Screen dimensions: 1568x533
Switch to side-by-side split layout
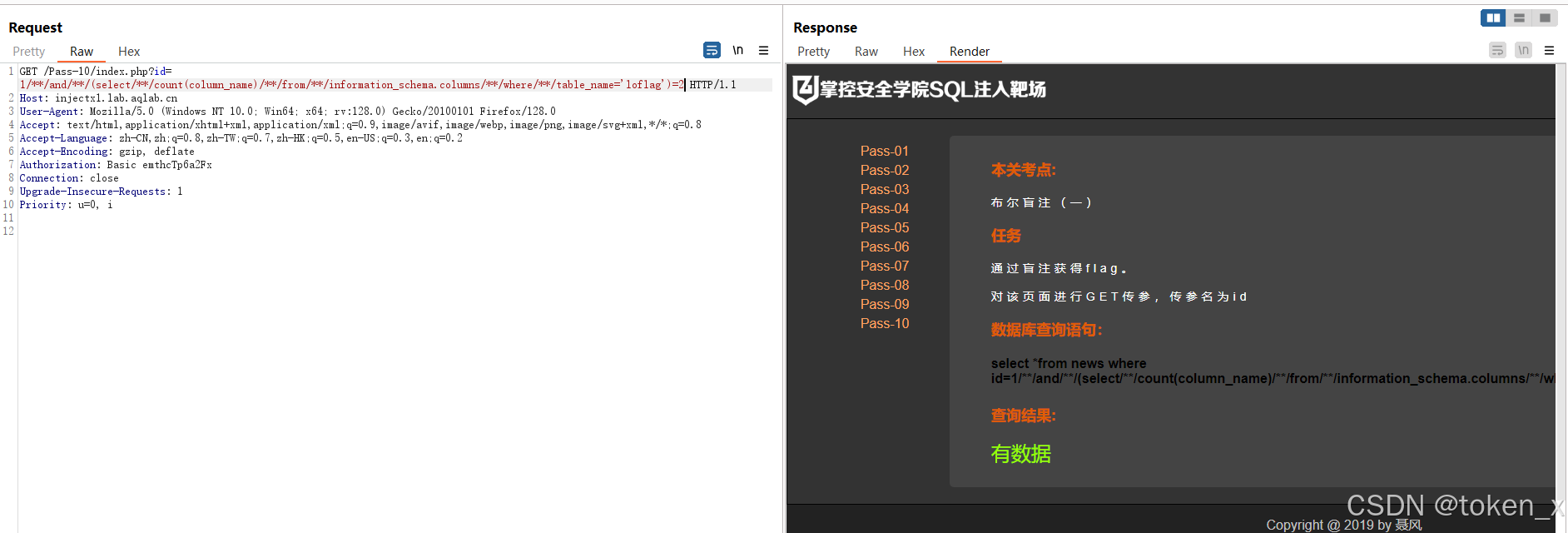tap(1493, 17)
